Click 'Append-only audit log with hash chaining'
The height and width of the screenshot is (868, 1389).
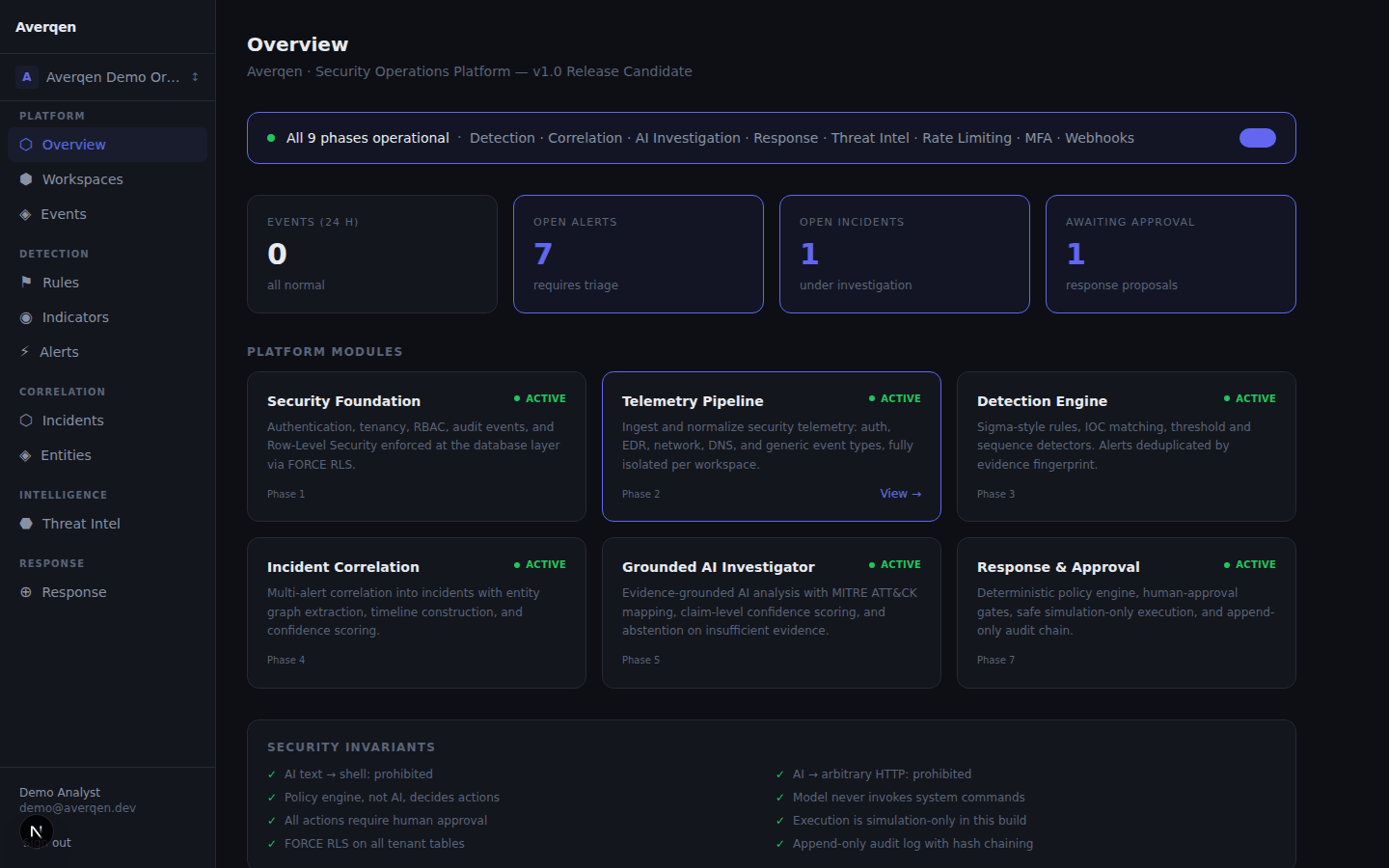coord(912,844)
